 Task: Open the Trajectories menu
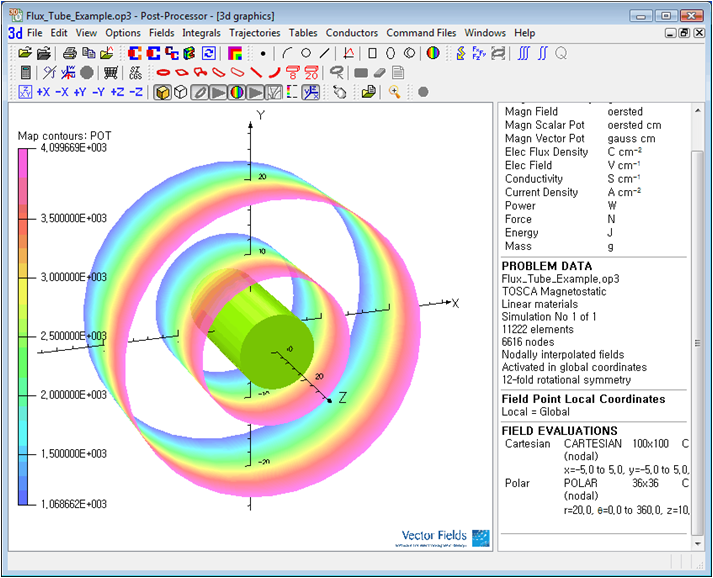pyautogui.click(x=254, y=33)
